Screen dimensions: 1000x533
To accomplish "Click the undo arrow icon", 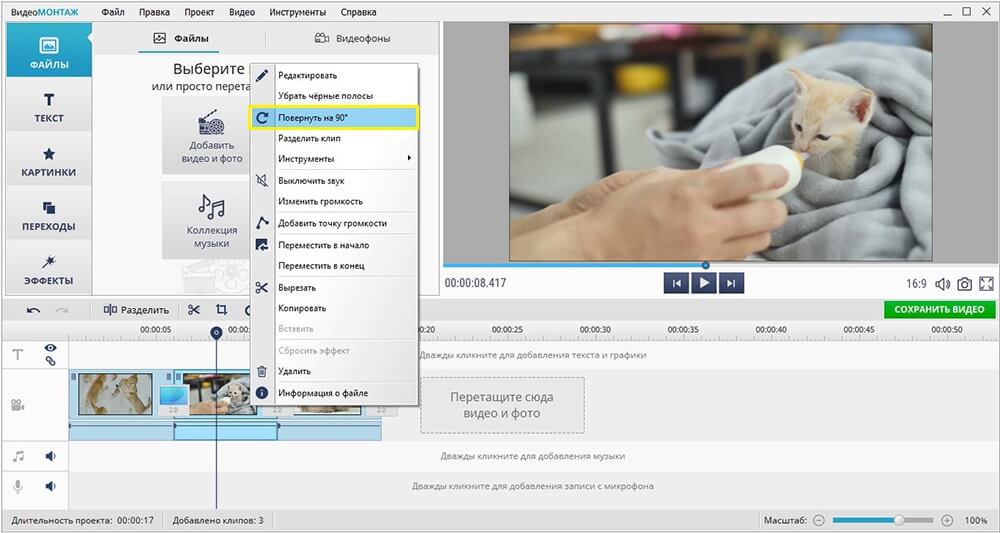I will (x=34, y=310).
